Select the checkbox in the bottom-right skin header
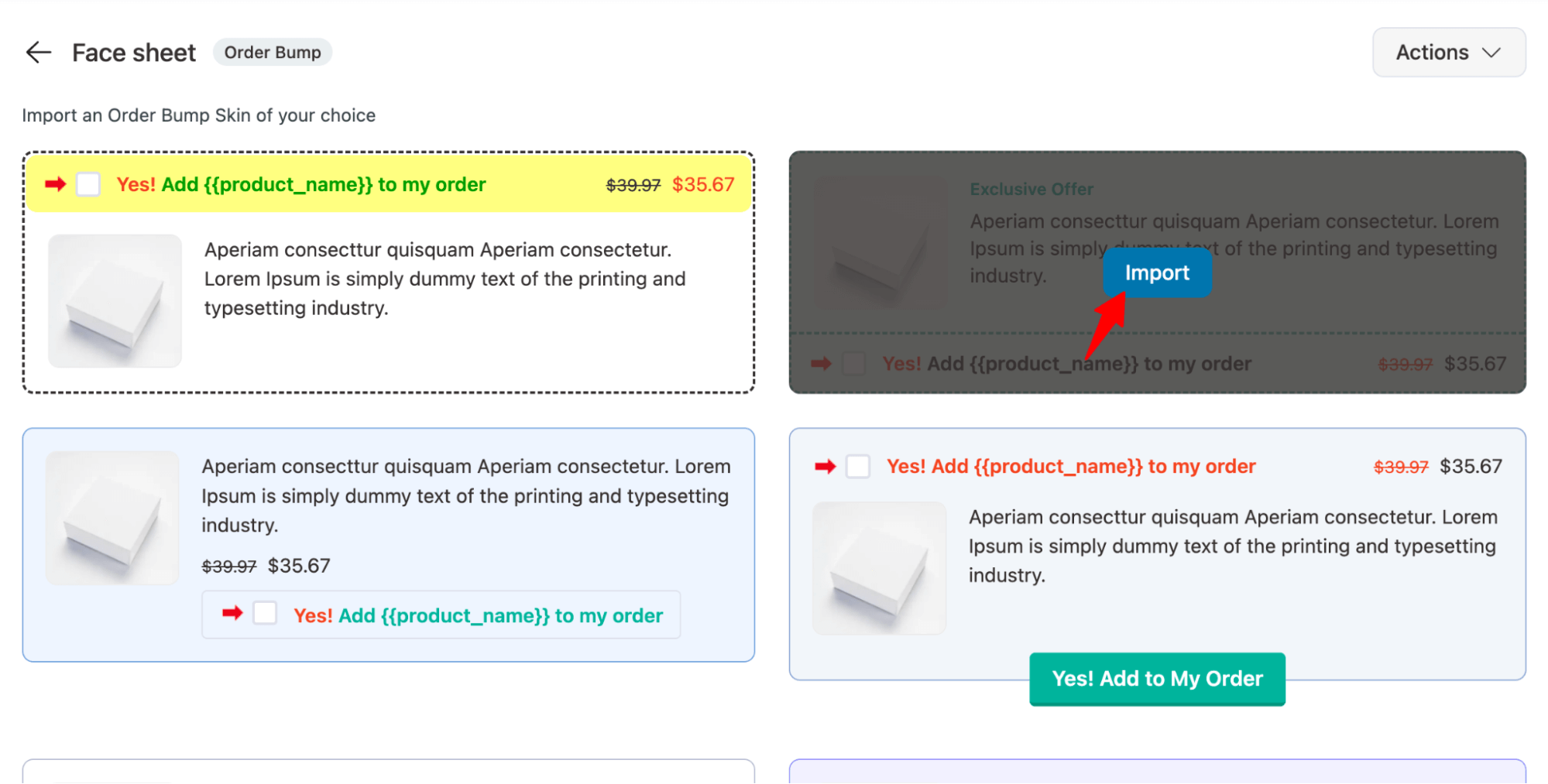 [x=857, y=466]
